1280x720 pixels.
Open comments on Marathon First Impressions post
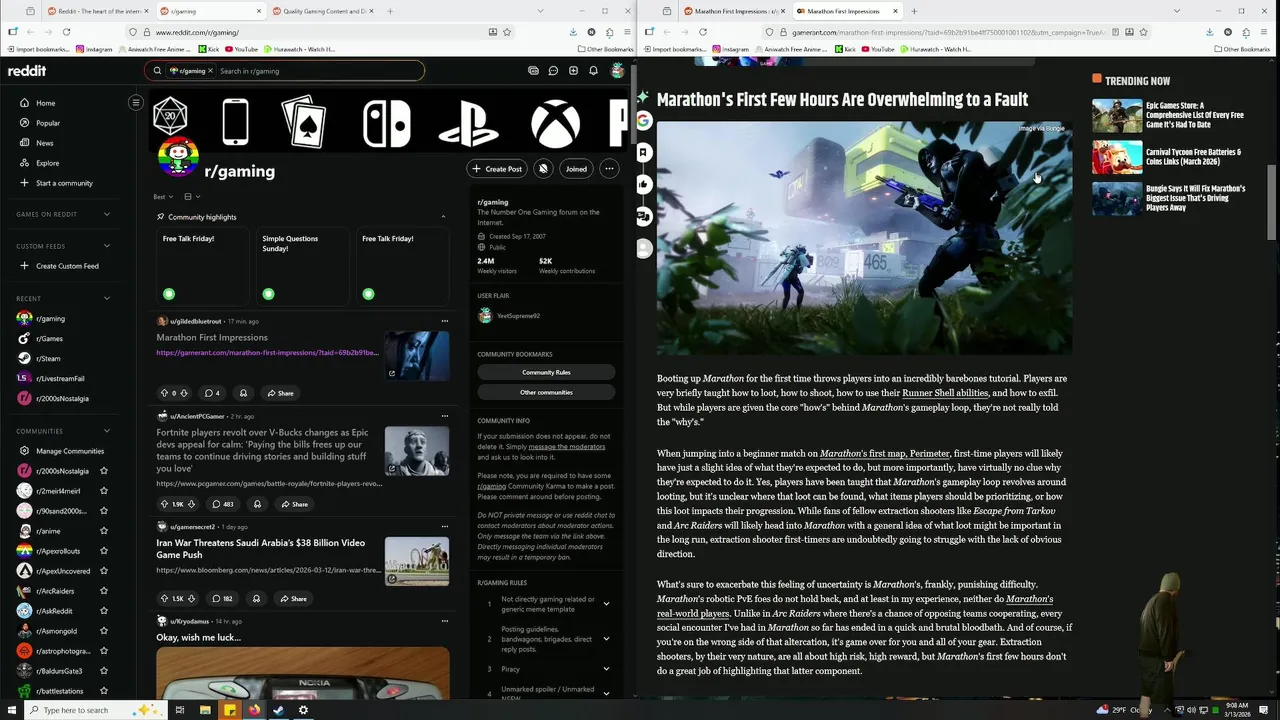pyautogui.click(x=212, y=393)
